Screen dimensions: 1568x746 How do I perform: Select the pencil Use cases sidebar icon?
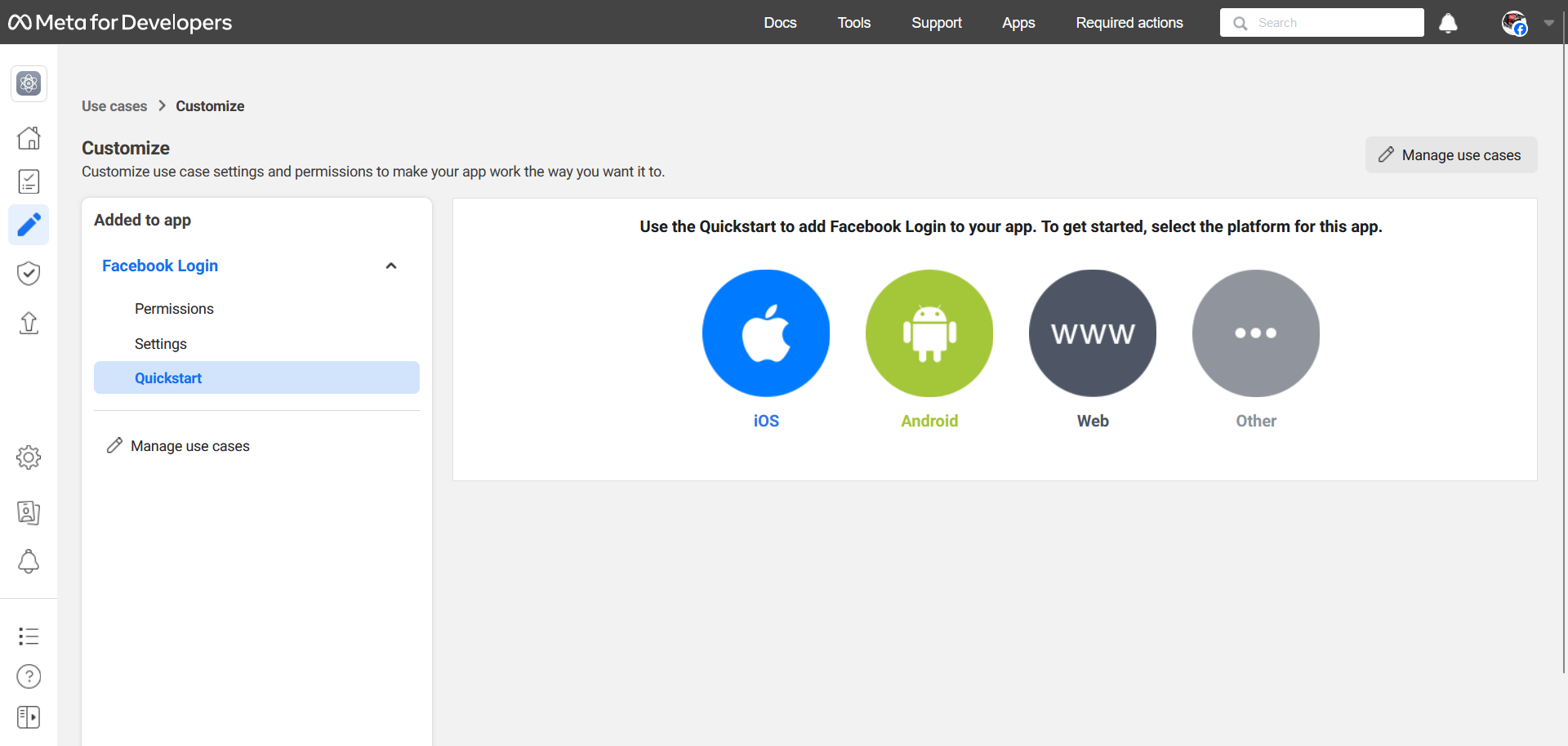pos(29,225)
